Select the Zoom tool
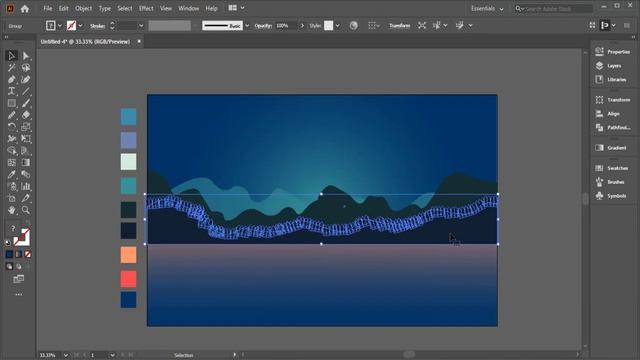This screenshot has height=360, width=640. point(26,210)
